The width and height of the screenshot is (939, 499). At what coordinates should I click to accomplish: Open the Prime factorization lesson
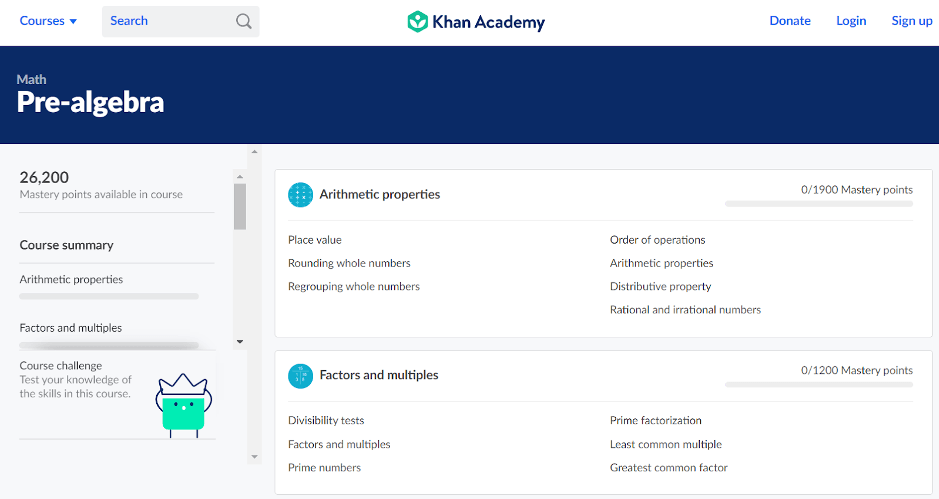coord(655,421)
